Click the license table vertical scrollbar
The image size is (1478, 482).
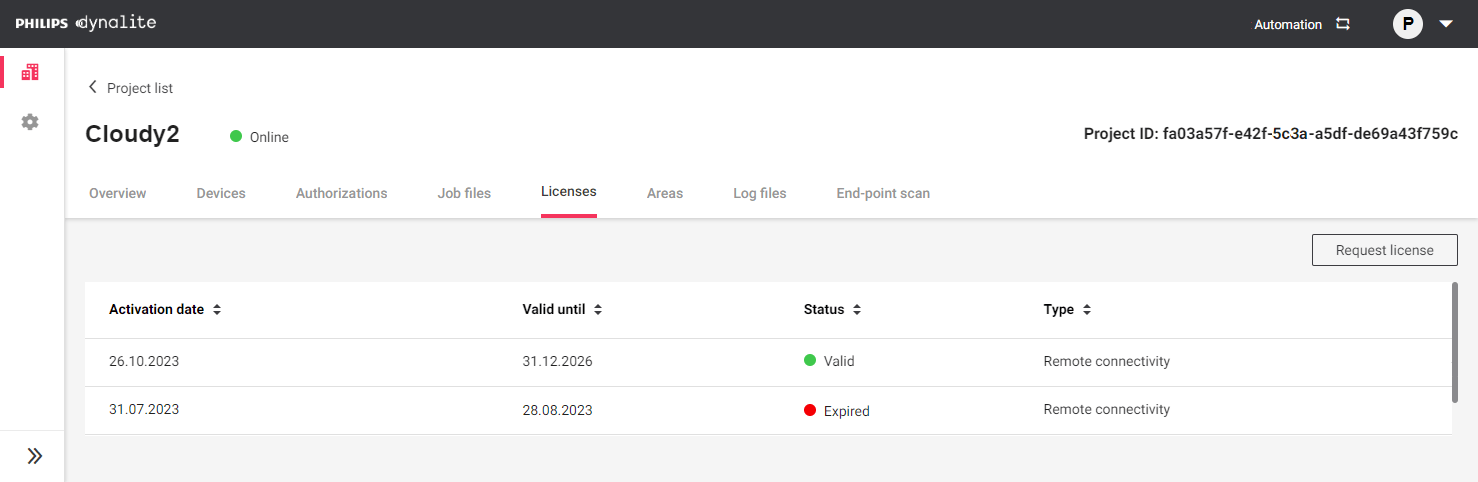click(x=1454, y=342)
